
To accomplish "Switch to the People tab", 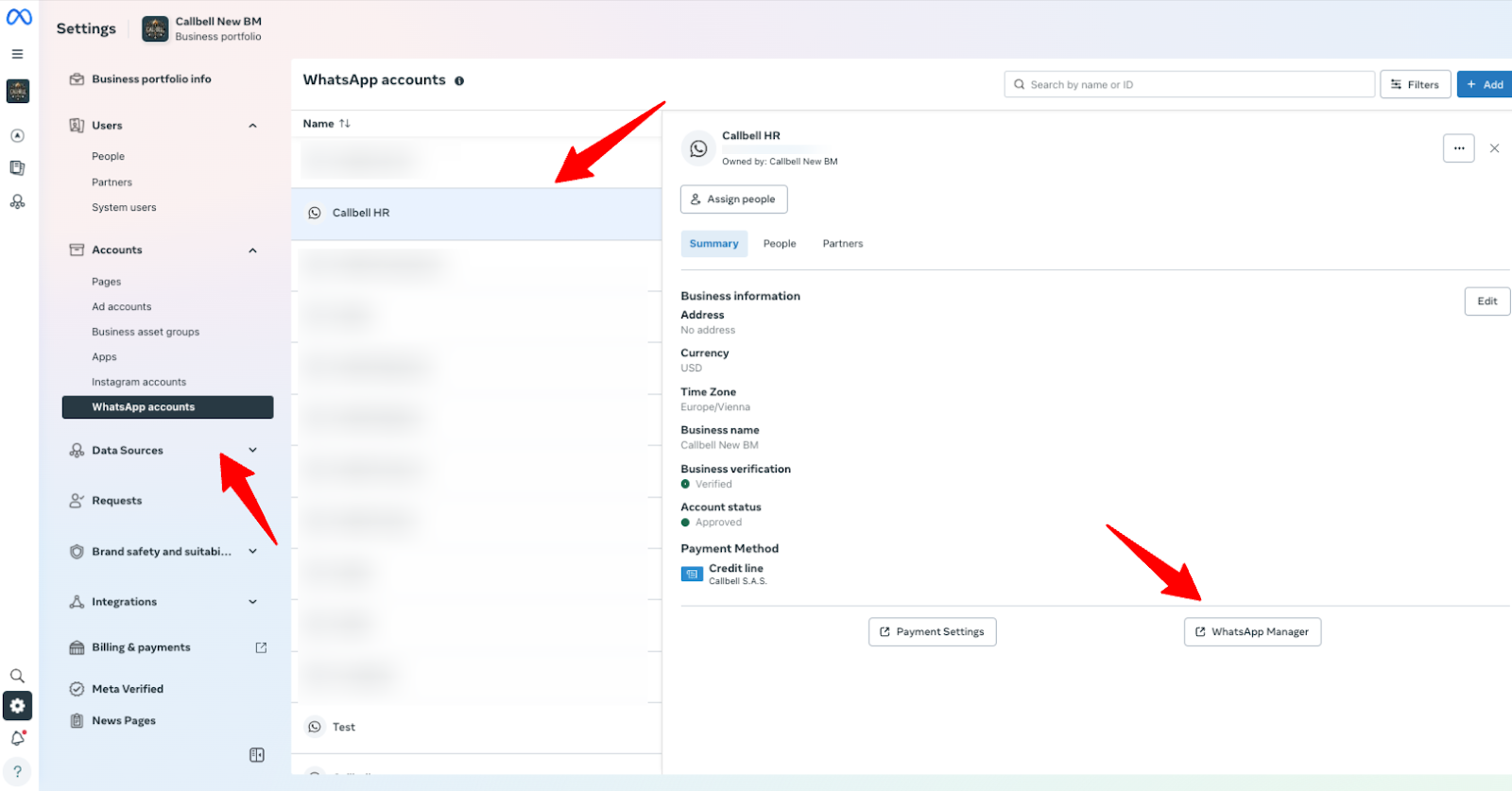I will pyautogui.click(x=780, y=244).
